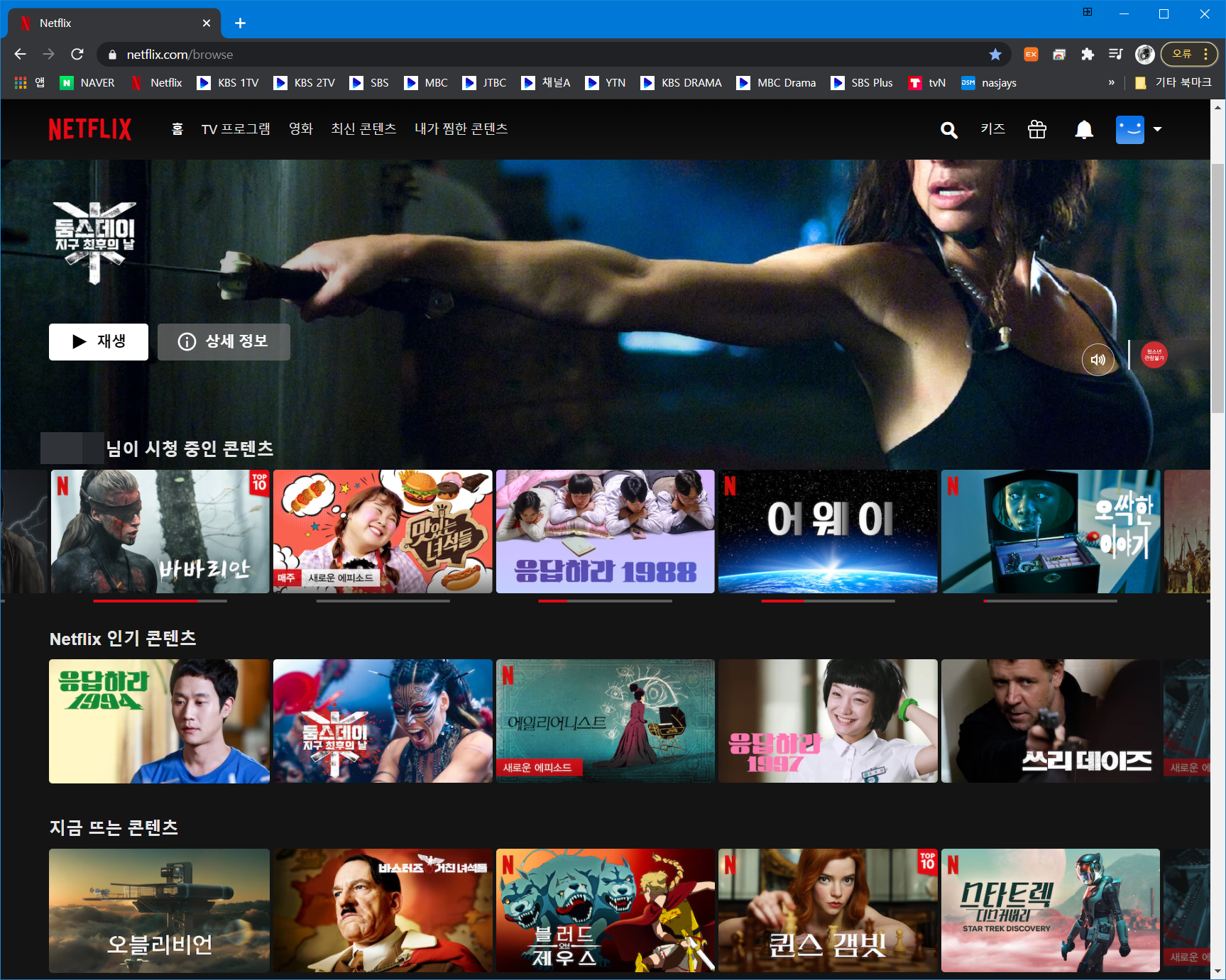Open the gift icon in Netflix header
Screen dimensions: 1226x980
[1037, 129]
